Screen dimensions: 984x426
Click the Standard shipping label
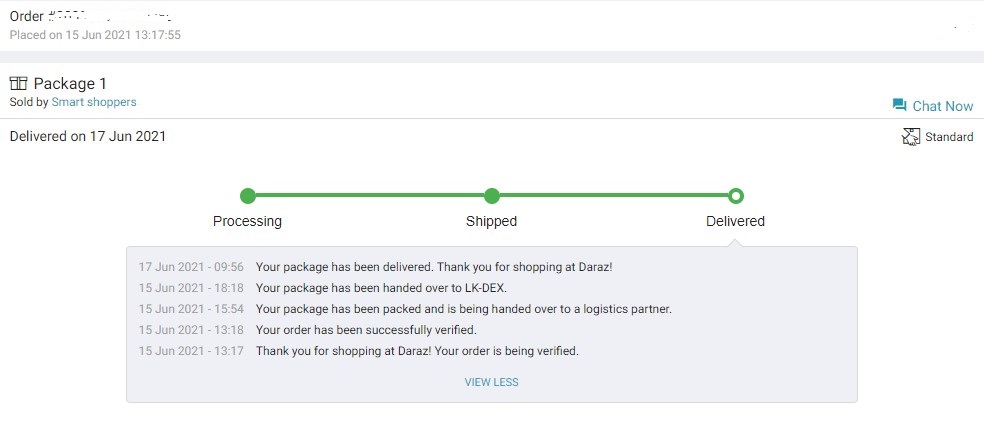(x=949, y=137)
